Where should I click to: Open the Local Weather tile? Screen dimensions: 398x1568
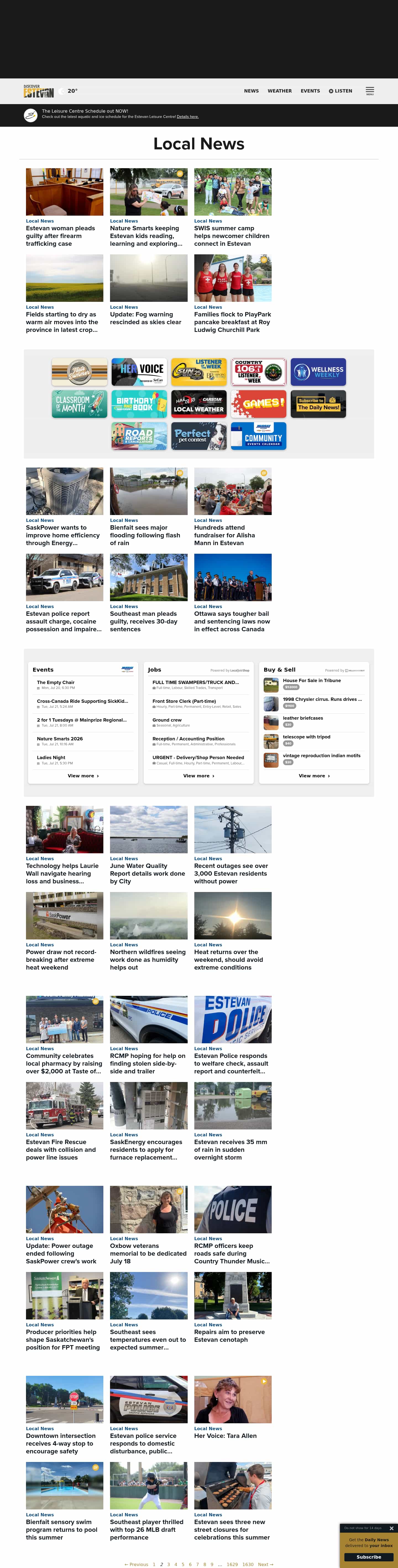click(199, 404)
